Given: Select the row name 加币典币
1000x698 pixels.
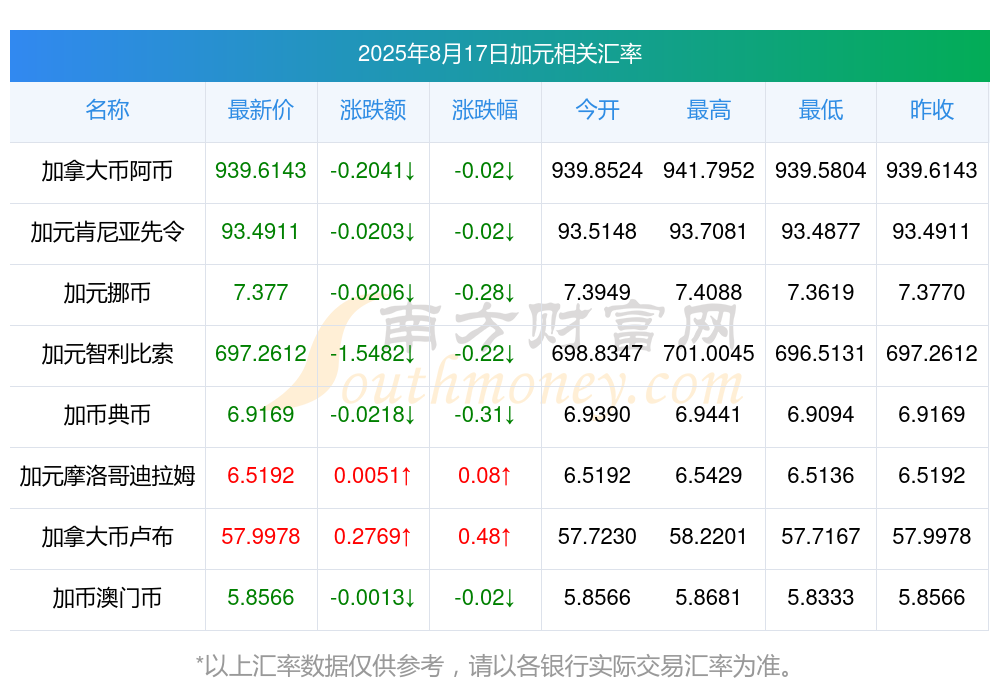Looking at the screenshot, I should point(107,415).
